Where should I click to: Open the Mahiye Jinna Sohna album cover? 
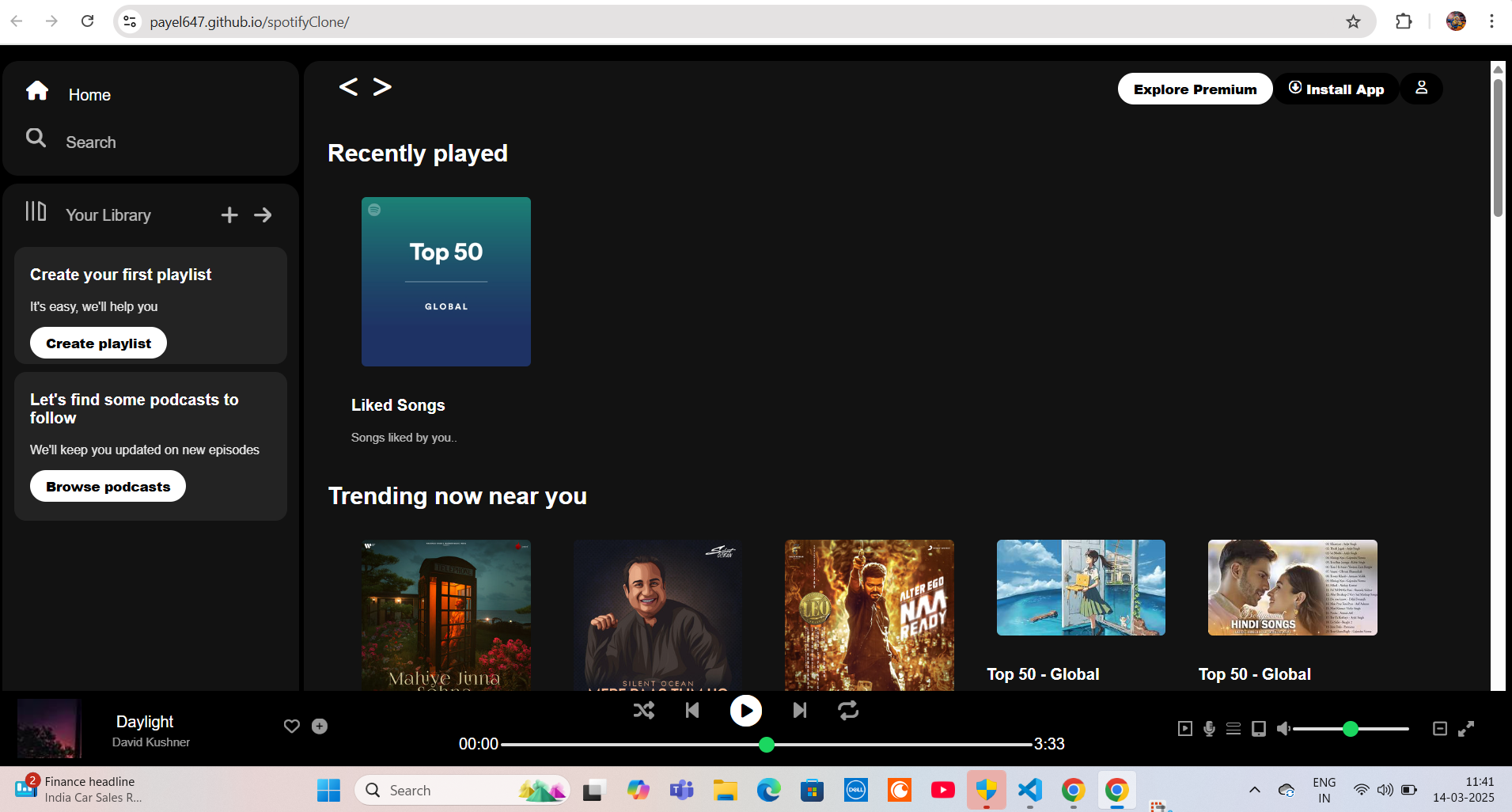[x=446, y=615]
